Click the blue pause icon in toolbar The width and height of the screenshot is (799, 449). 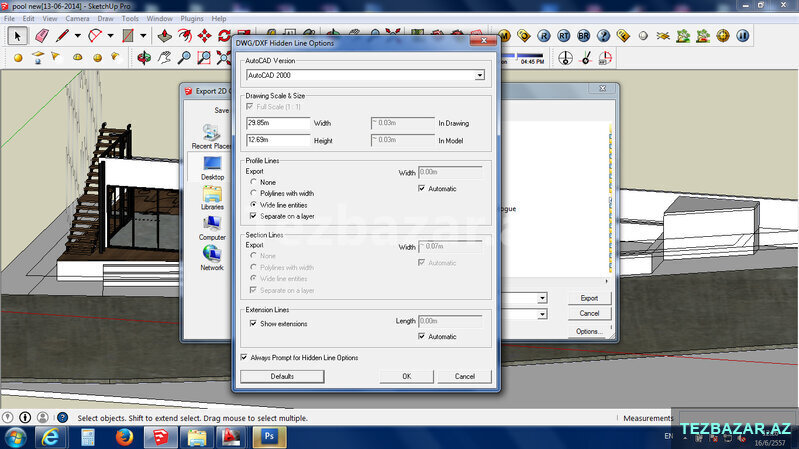tap(742, 36)
